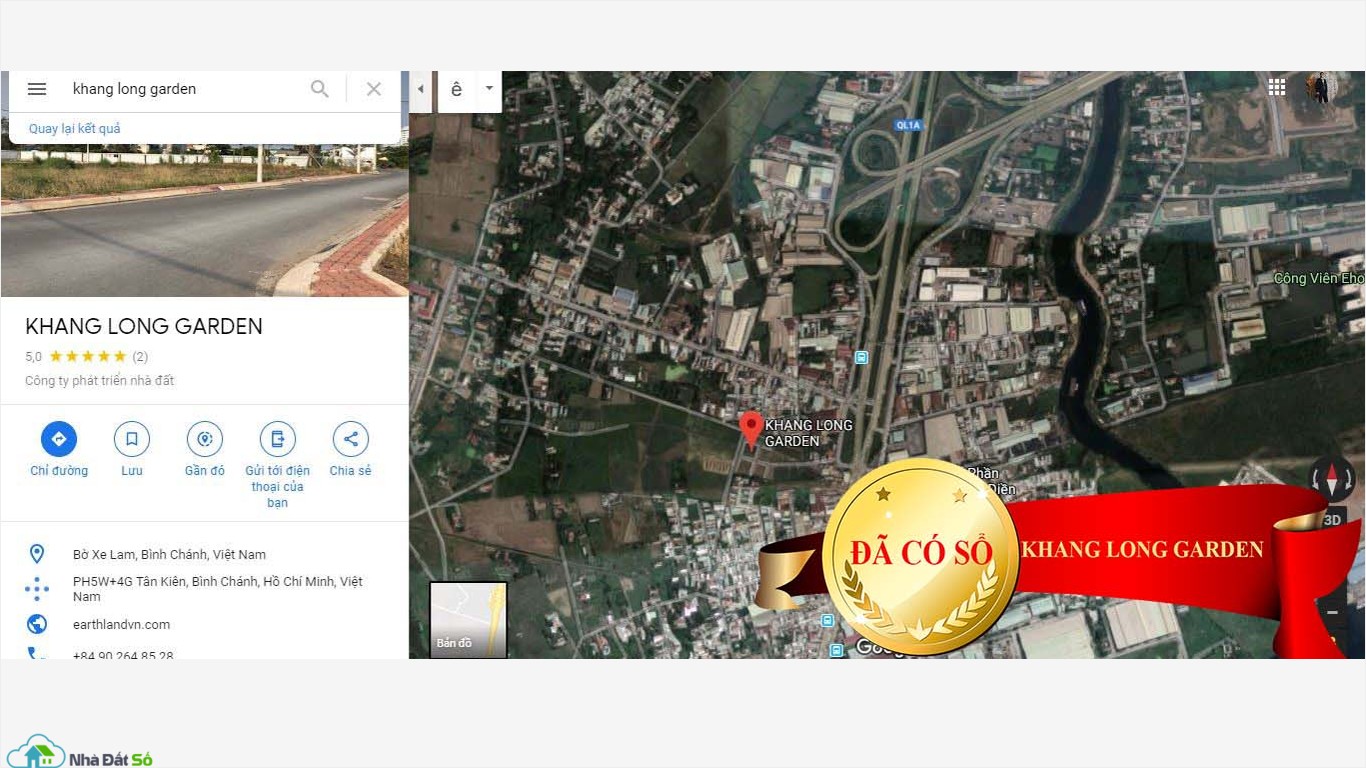Clear the search box with the X icon
This screenshot has width=1366, height=768.
[374, 89]
